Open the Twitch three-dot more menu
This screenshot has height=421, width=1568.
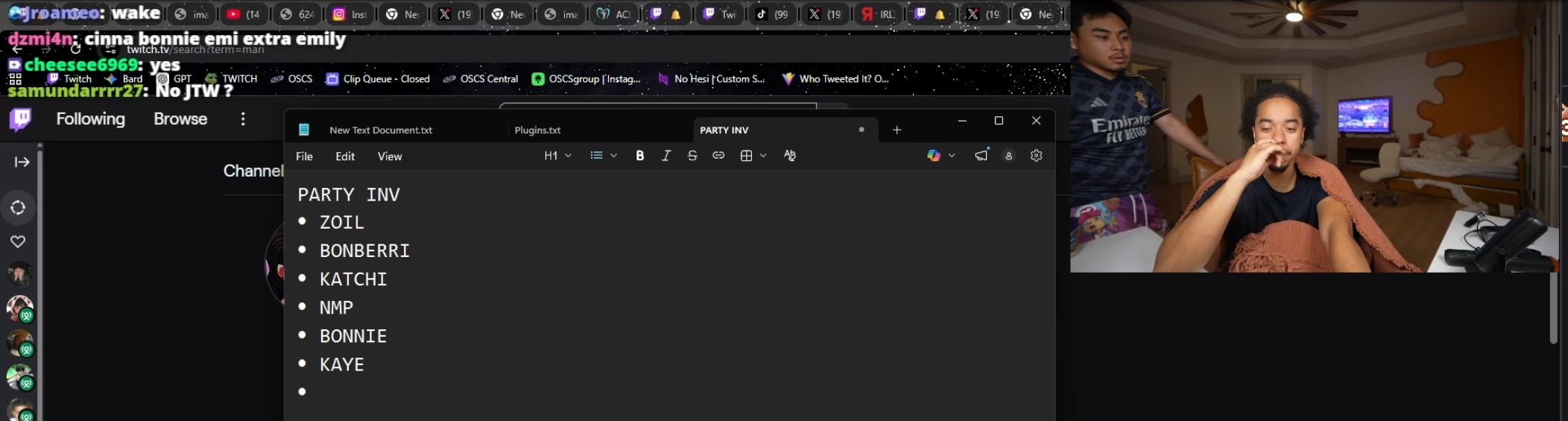[x=242, y=119]
